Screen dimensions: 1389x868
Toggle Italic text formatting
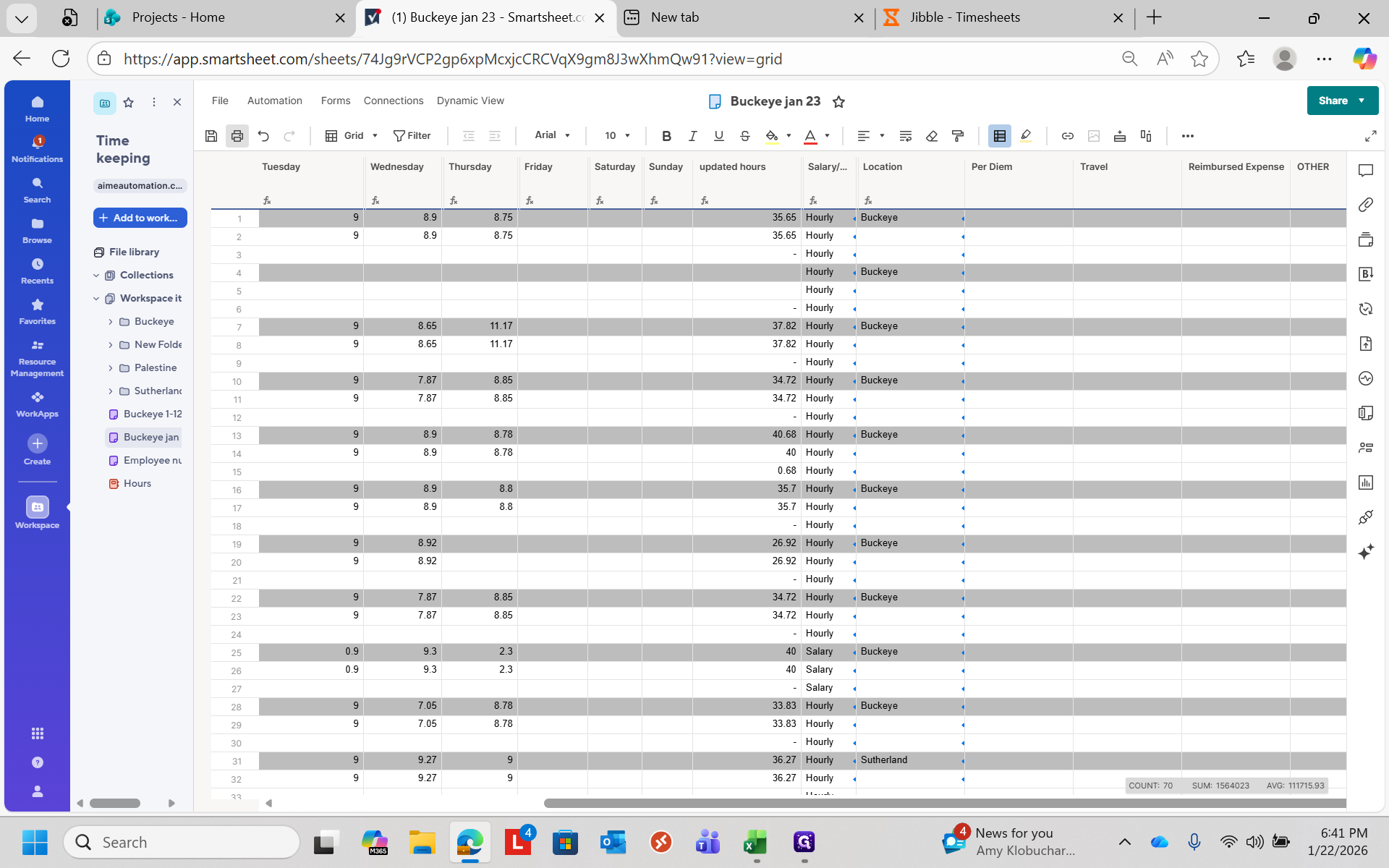tap(692, 136)
